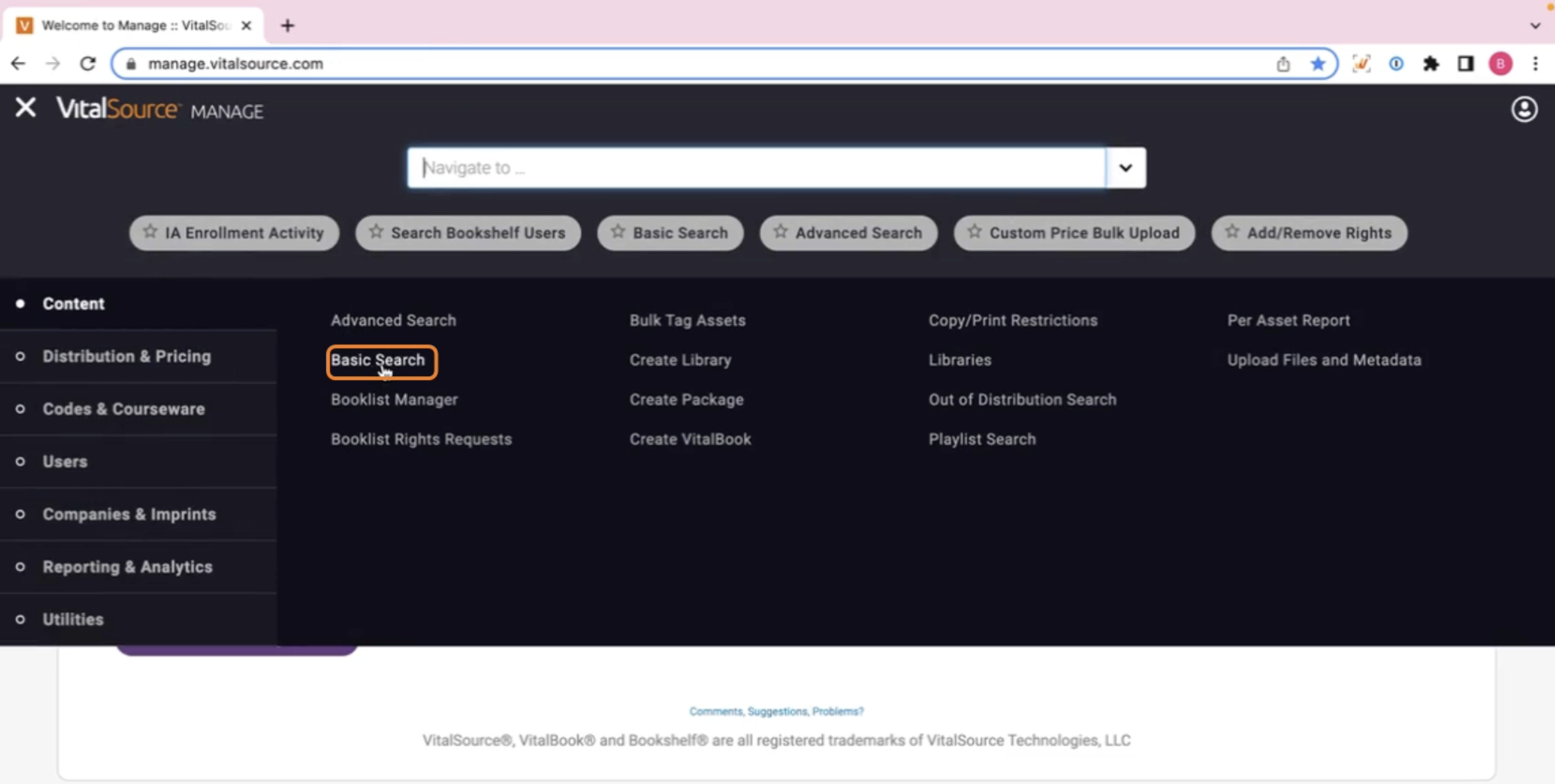Open the Add/Remove Rights shortcut

[x=1309, y=233]
